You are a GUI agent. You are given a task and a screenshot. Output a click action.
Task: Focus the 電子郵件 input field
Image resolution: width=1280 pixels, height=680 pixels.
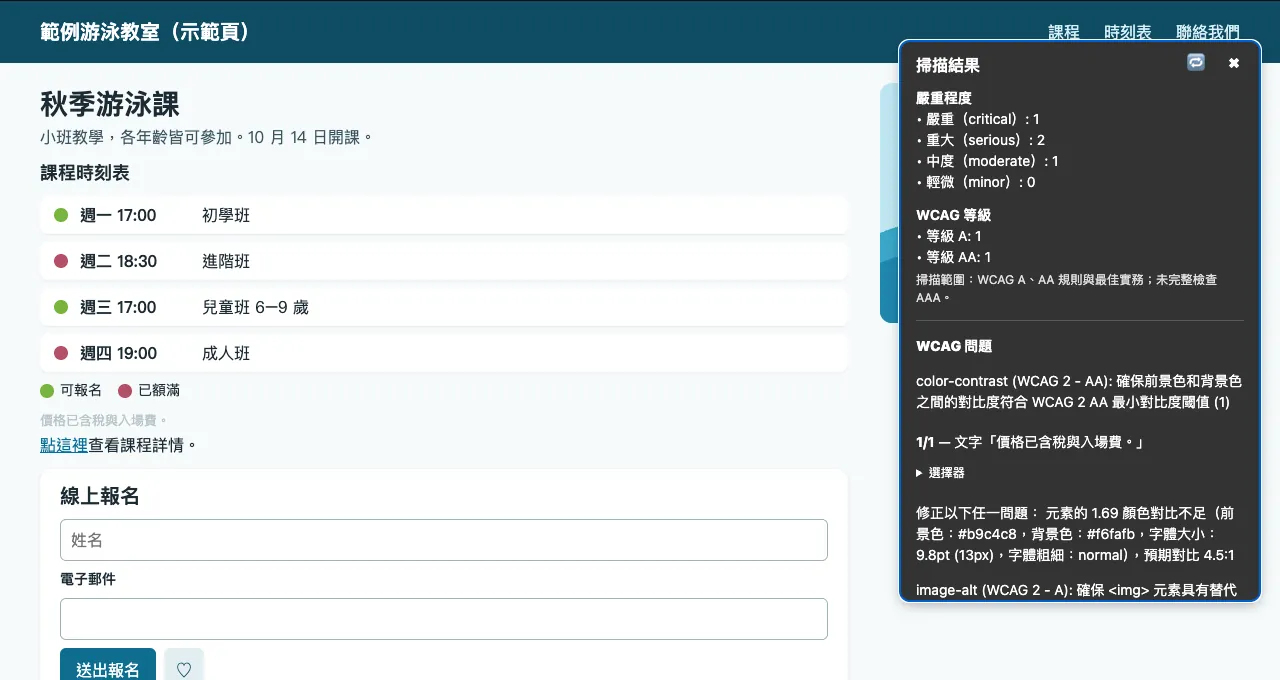pos(444,619)
